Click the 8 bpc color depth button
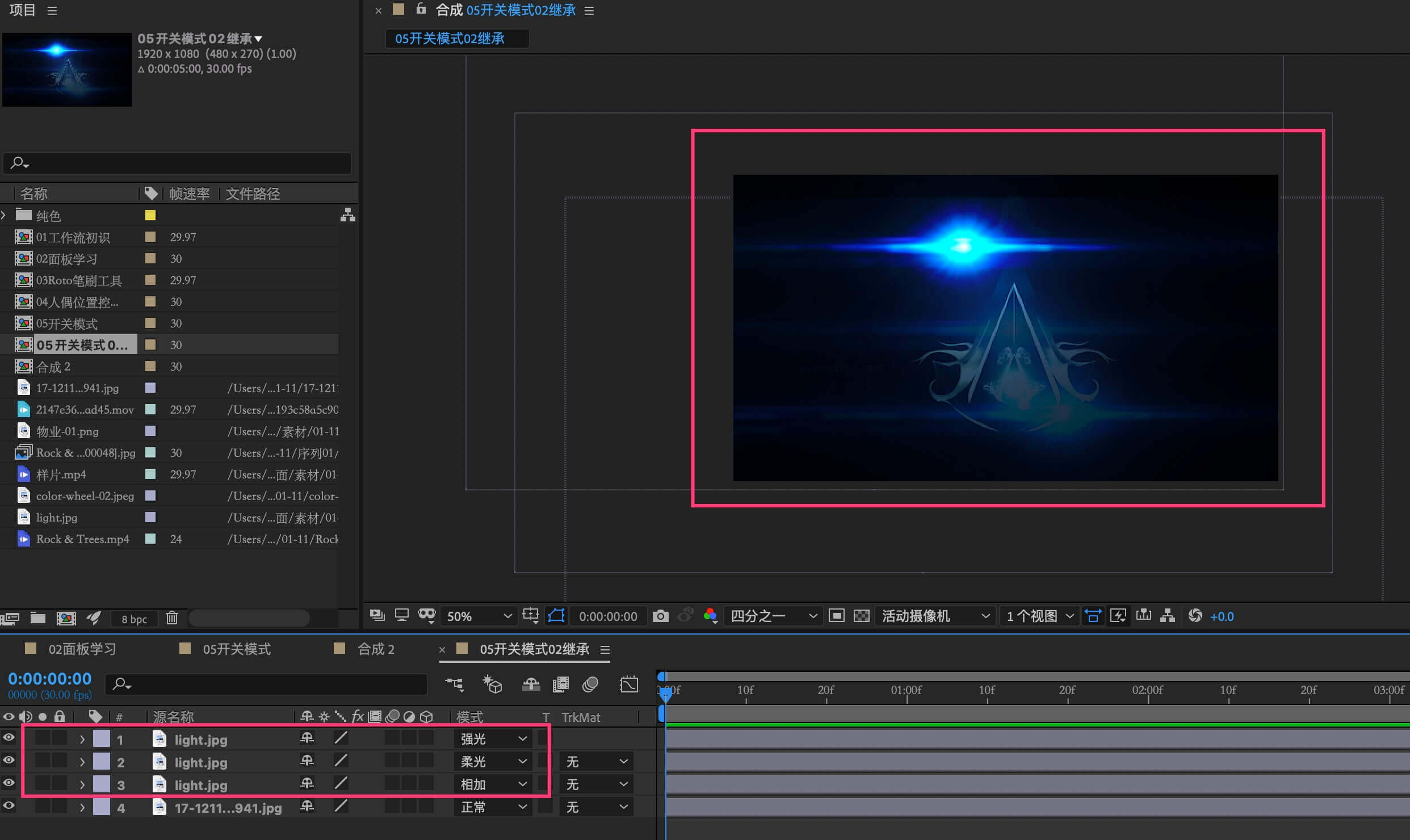The image size is (1410, 840). click(134, 619)
